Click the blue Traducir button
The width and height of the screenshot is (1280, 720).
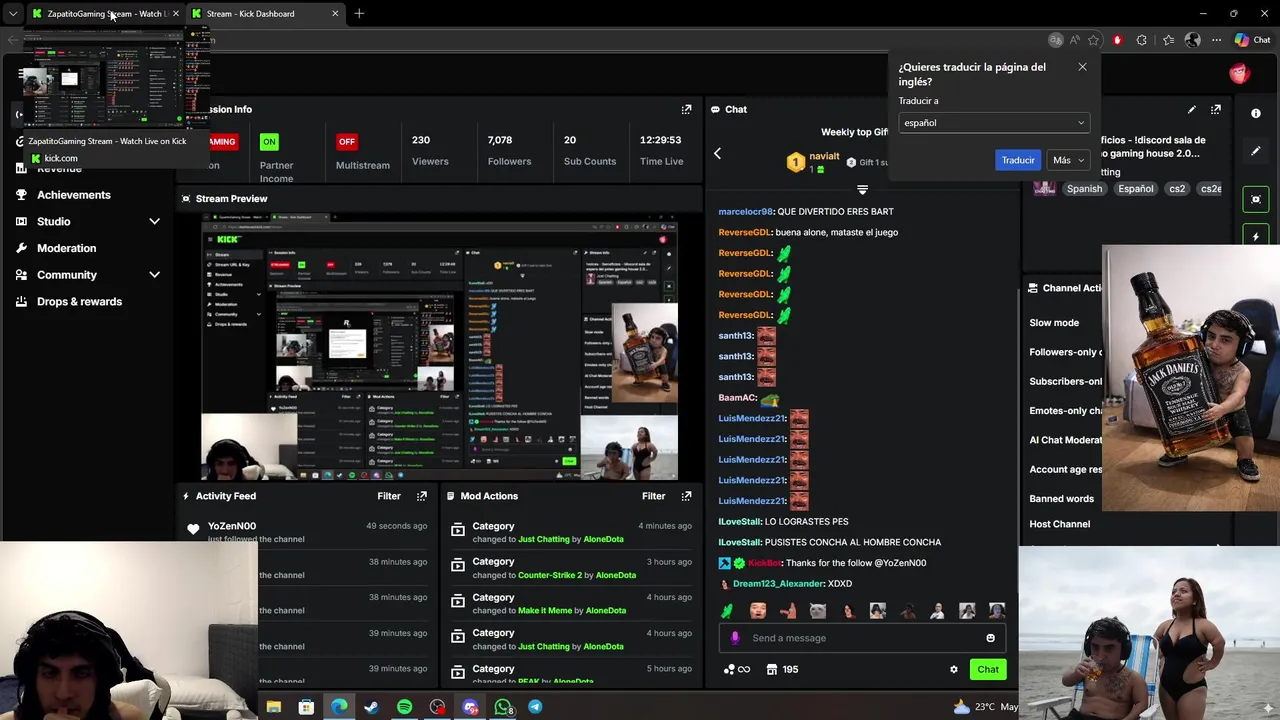(x=1018, y=160)
